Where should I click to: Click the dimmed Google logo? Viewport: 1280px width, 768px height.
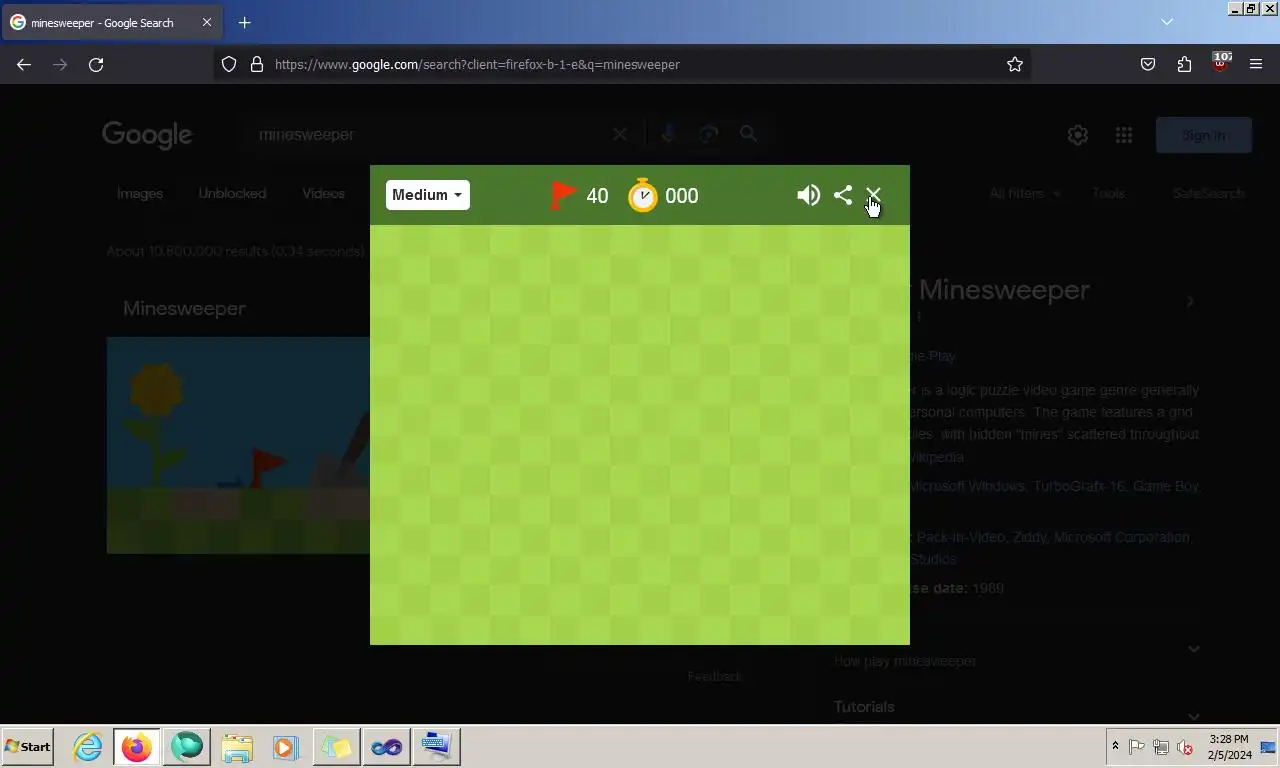[147, 135]
